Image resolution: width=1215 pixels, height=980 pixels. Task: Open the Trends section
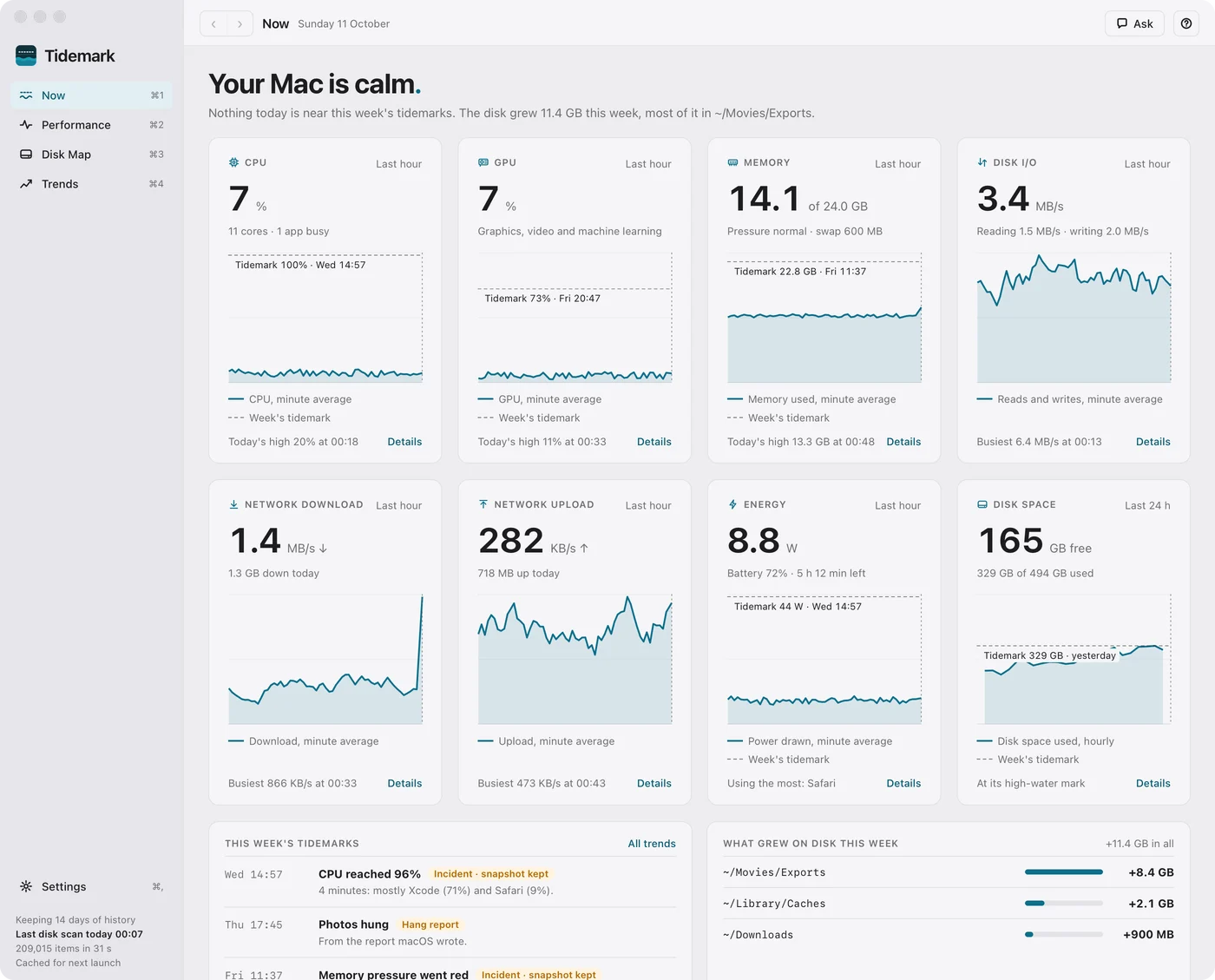91,184
